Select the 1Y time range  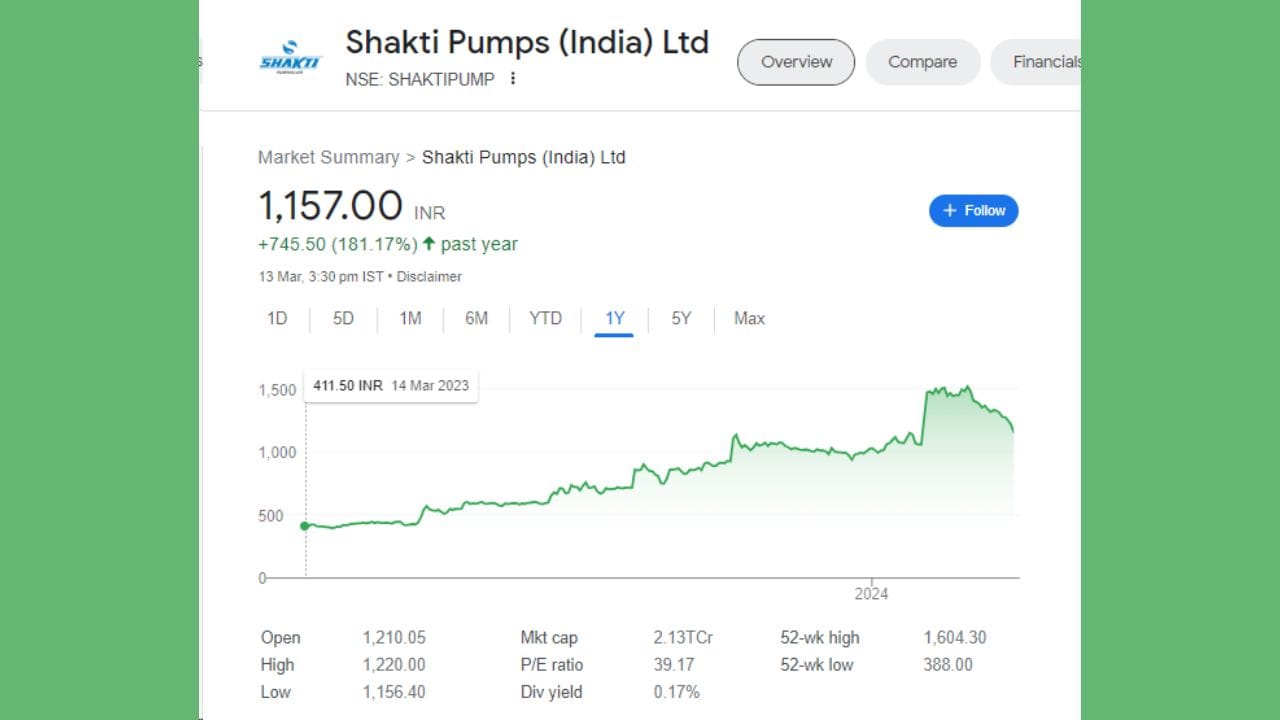[614, 318]
